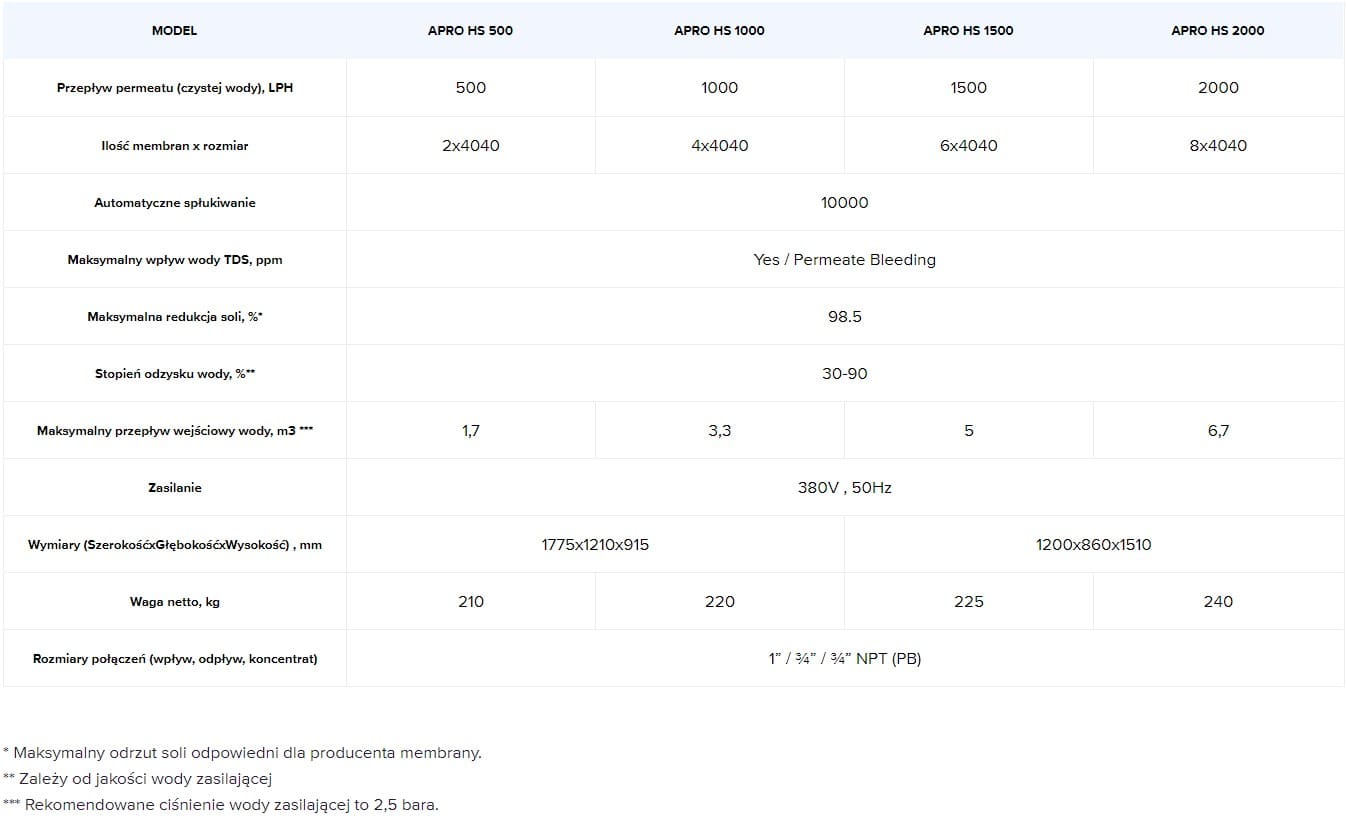1346x819 pixels.
Task: Click the Waga netto, kg row label
Action: pyautogui.click(x=175, y=602)
